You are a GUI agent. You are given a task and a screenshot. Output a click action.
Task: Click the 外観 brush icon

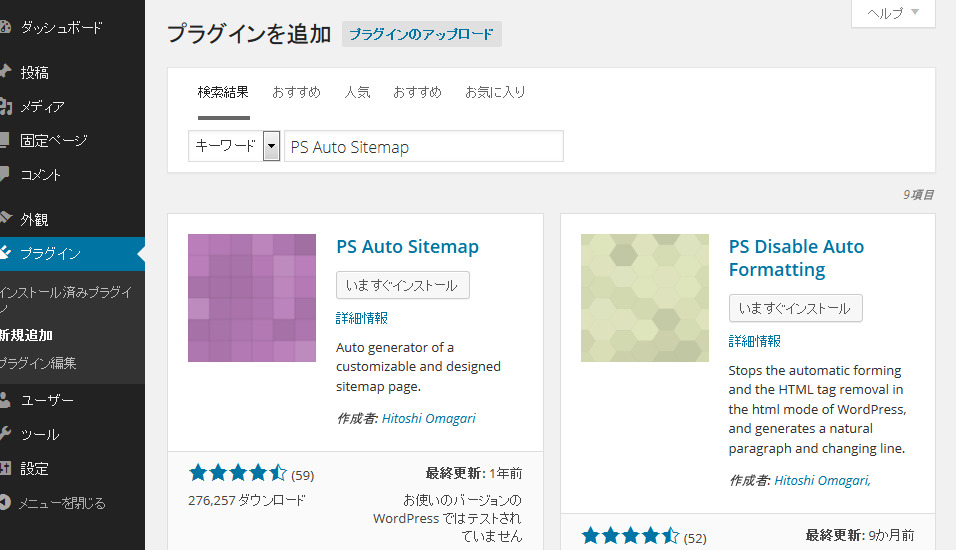5,218
